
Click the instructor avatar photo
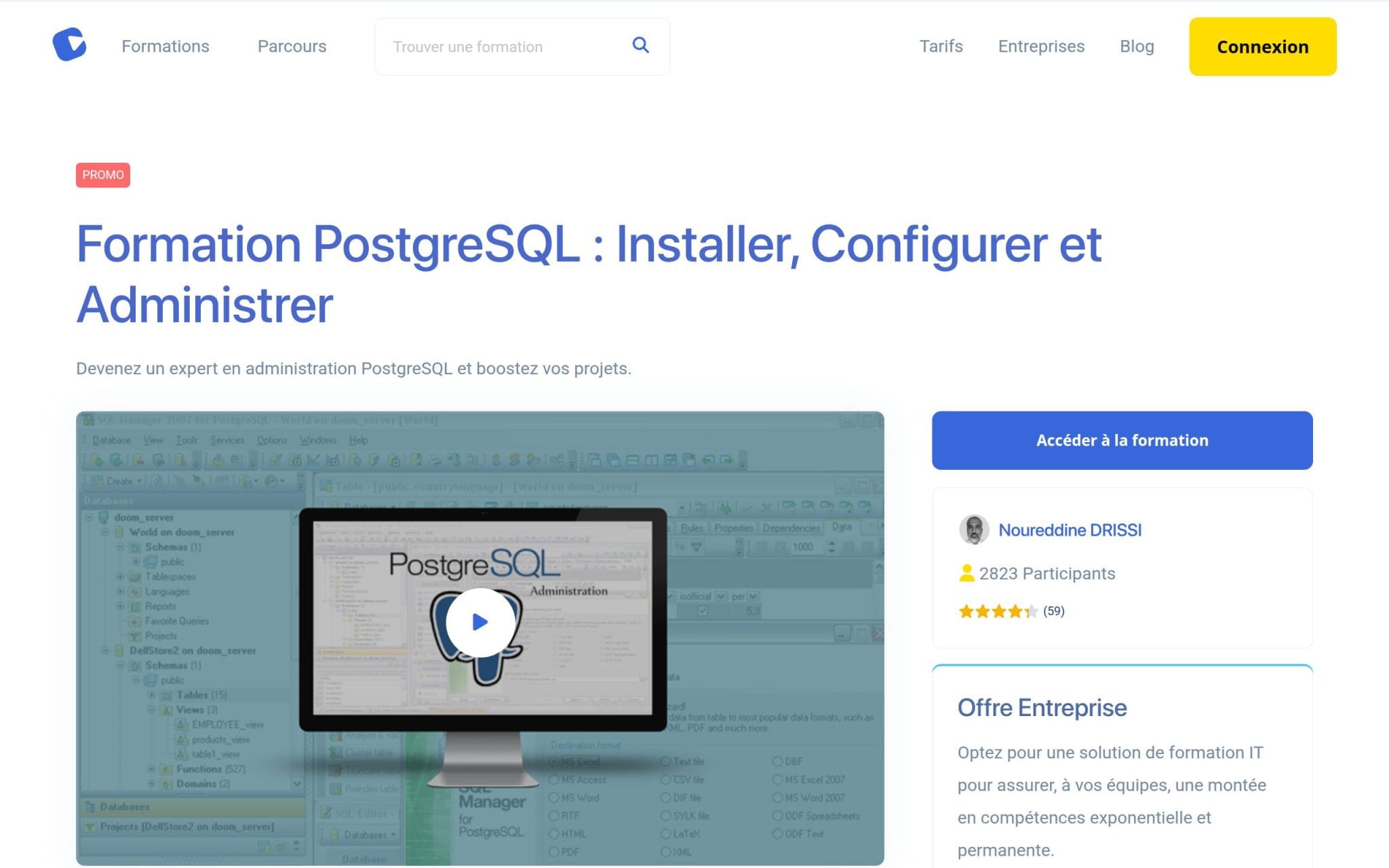974,530
